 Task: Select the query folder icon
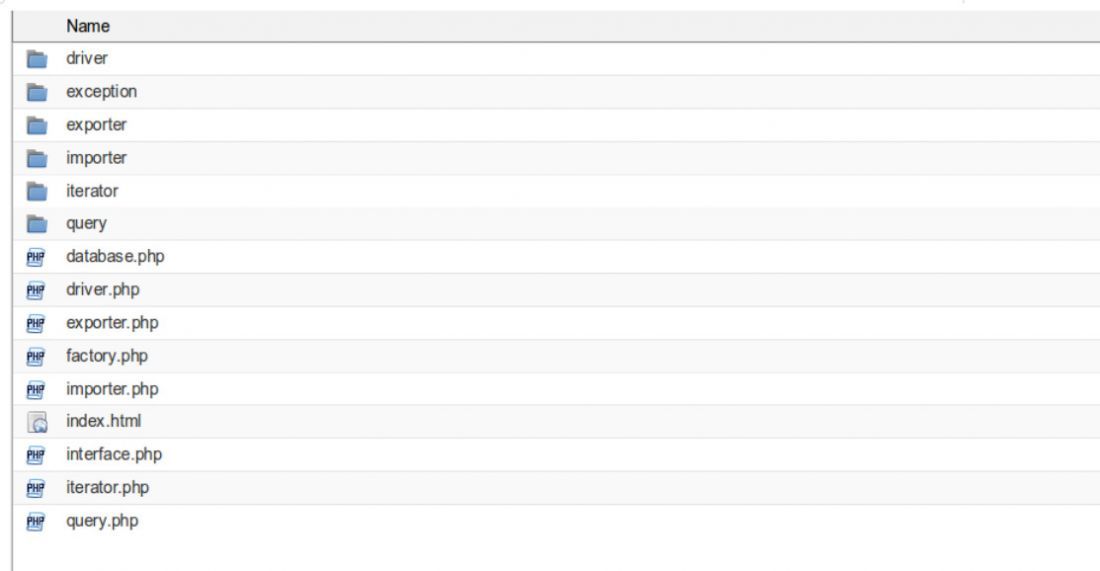click(x=36, y=224)
